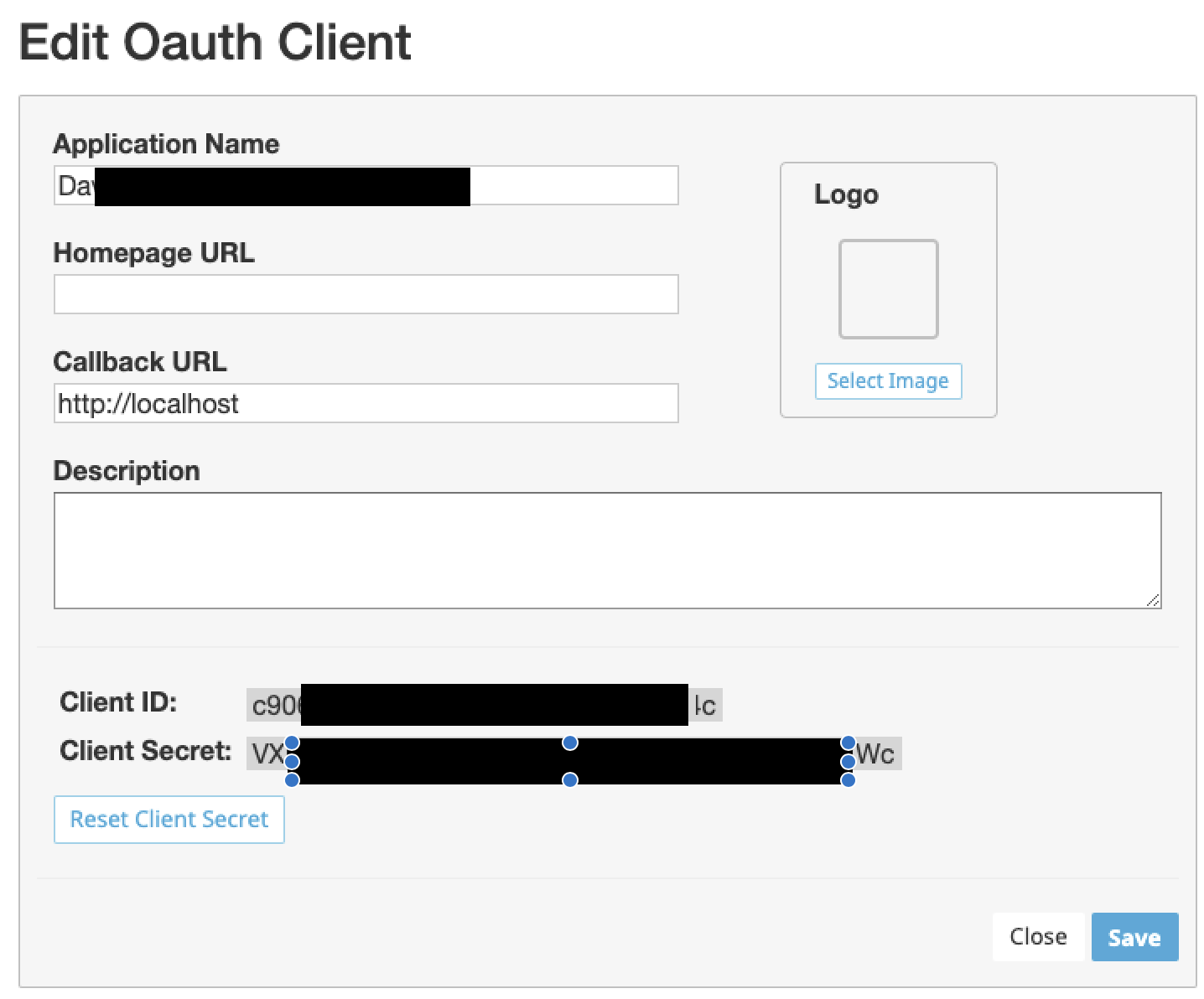The image size is (1204, 999).
Task: Click the top-left selection handle on Client Secret redaction
Action: click(x=292, y=743)
